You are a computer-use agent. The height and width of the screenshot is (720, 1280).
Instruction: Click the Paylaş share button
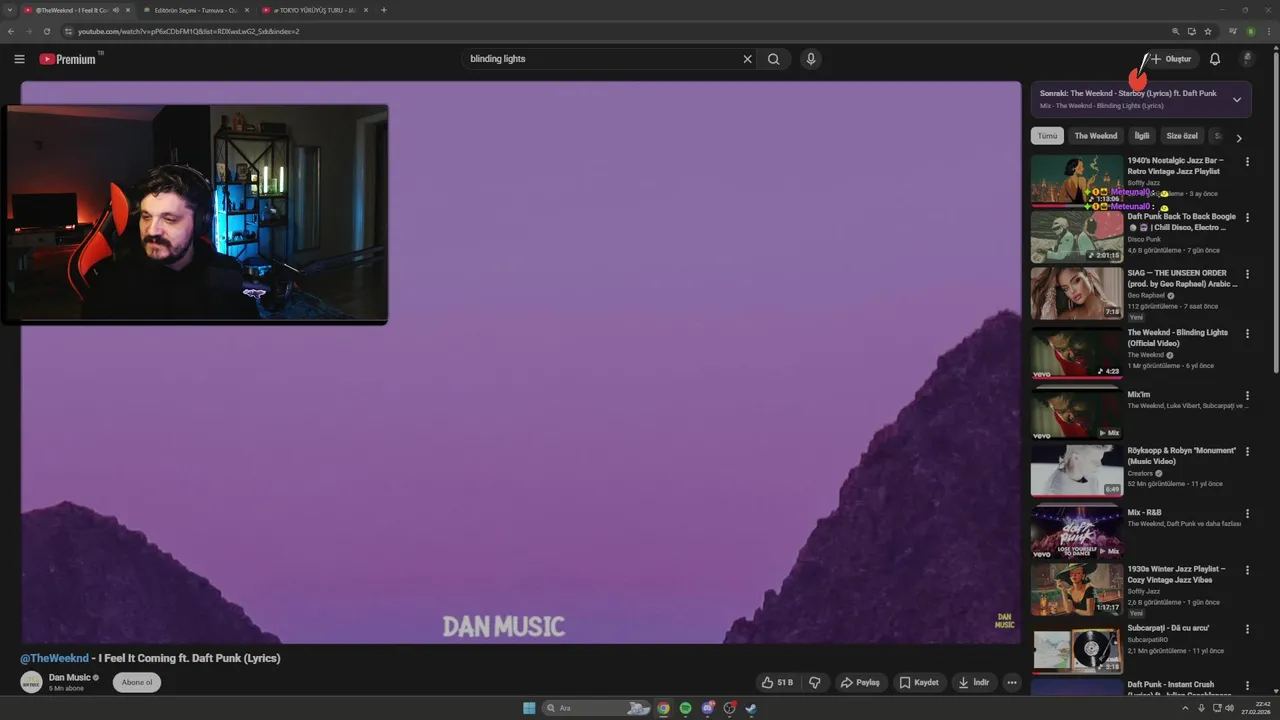pos(860,682)
